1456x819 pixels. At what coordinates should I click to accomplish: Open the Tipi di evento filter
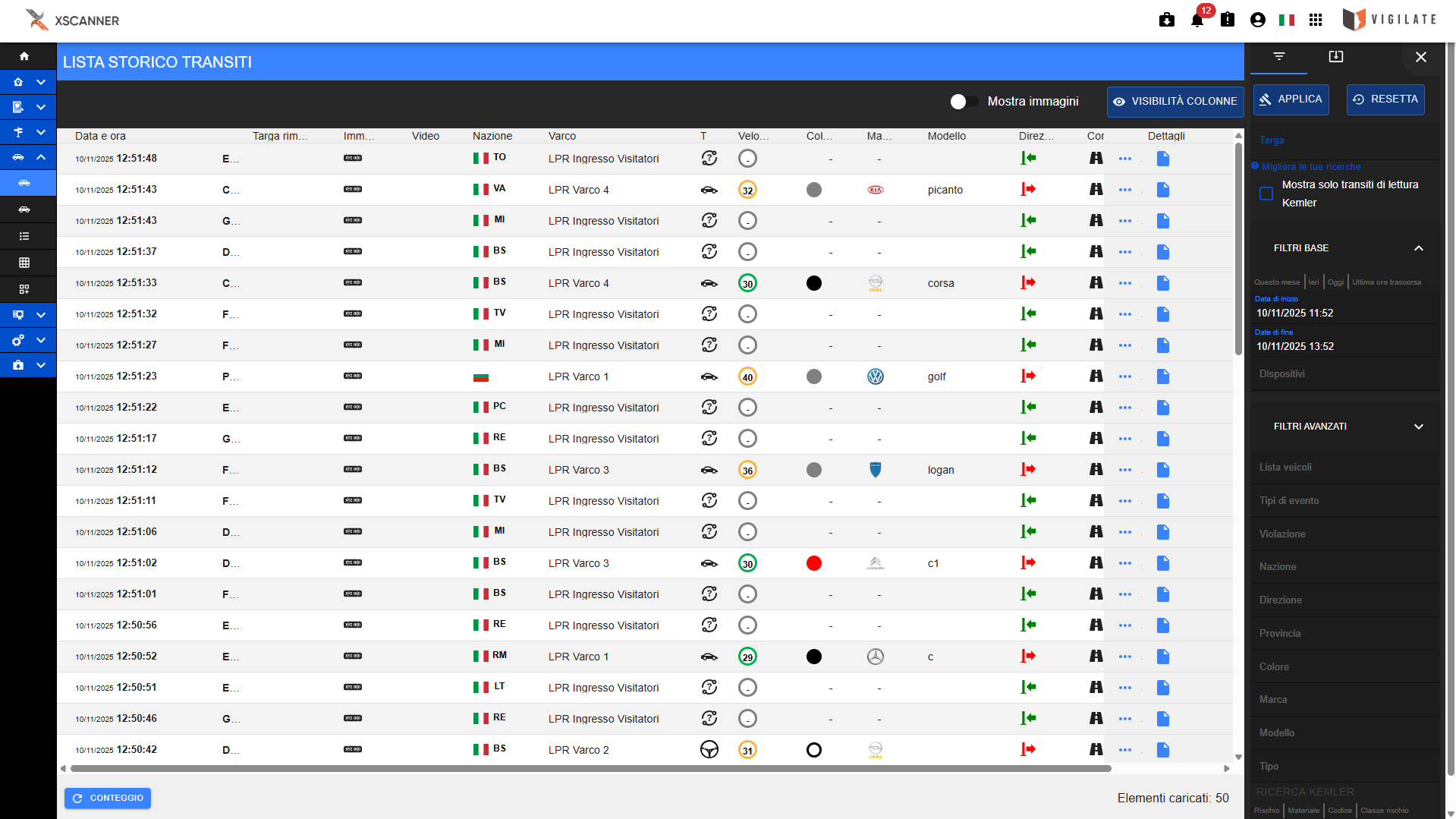click(x=1344, y=501)
